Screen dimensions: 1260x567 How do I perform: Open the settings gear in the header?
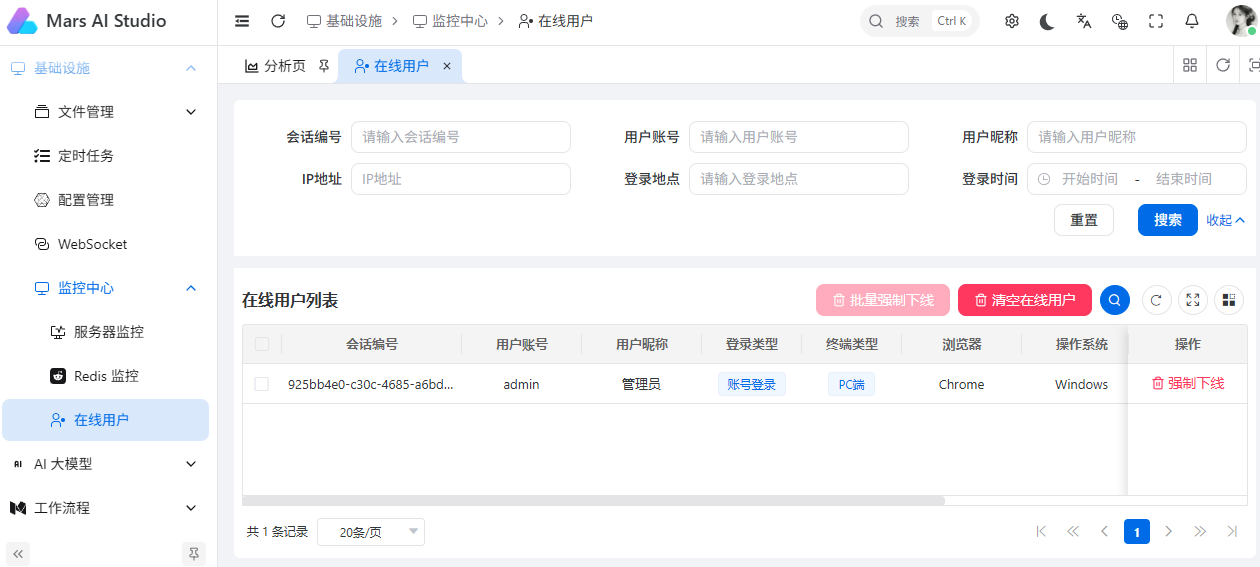(1011, 21)
